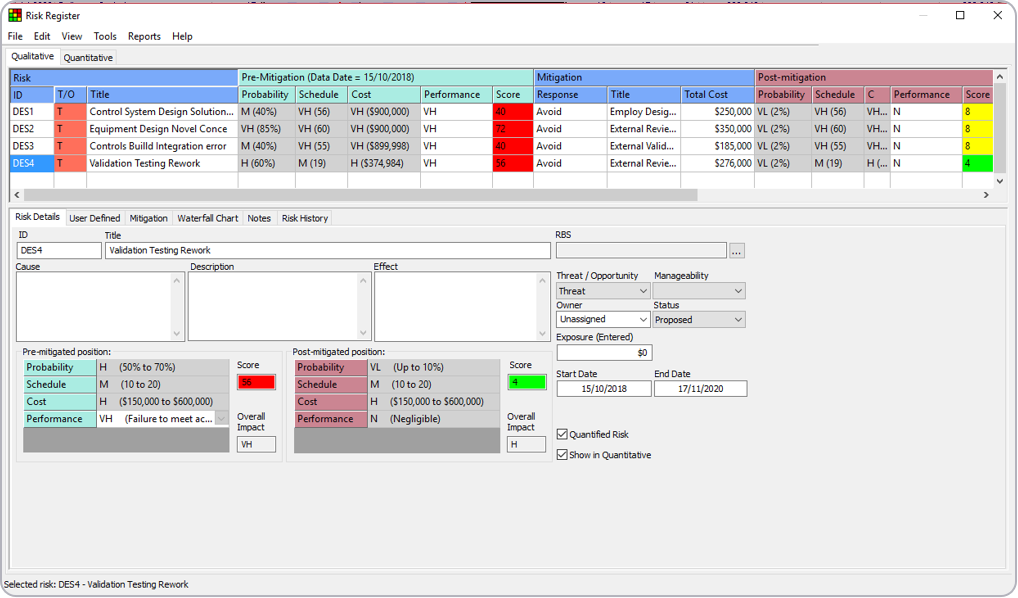Open the File menu
This screenshot has height=598, width=1018.
pyautogui.click(x=15, y=36)
